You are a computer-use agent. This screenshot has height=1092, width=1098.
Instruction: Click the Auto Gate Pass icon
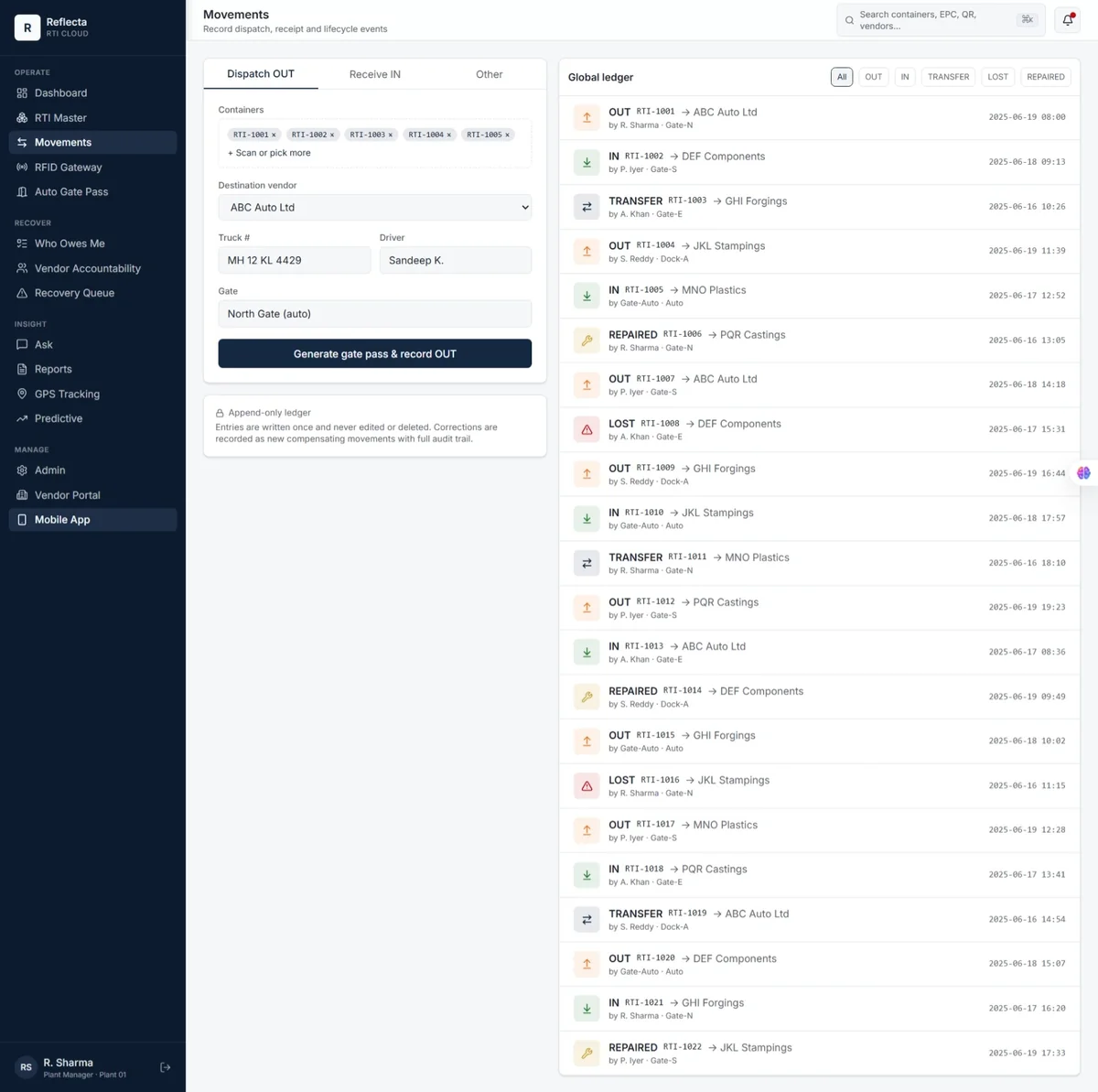pos(22,192)
